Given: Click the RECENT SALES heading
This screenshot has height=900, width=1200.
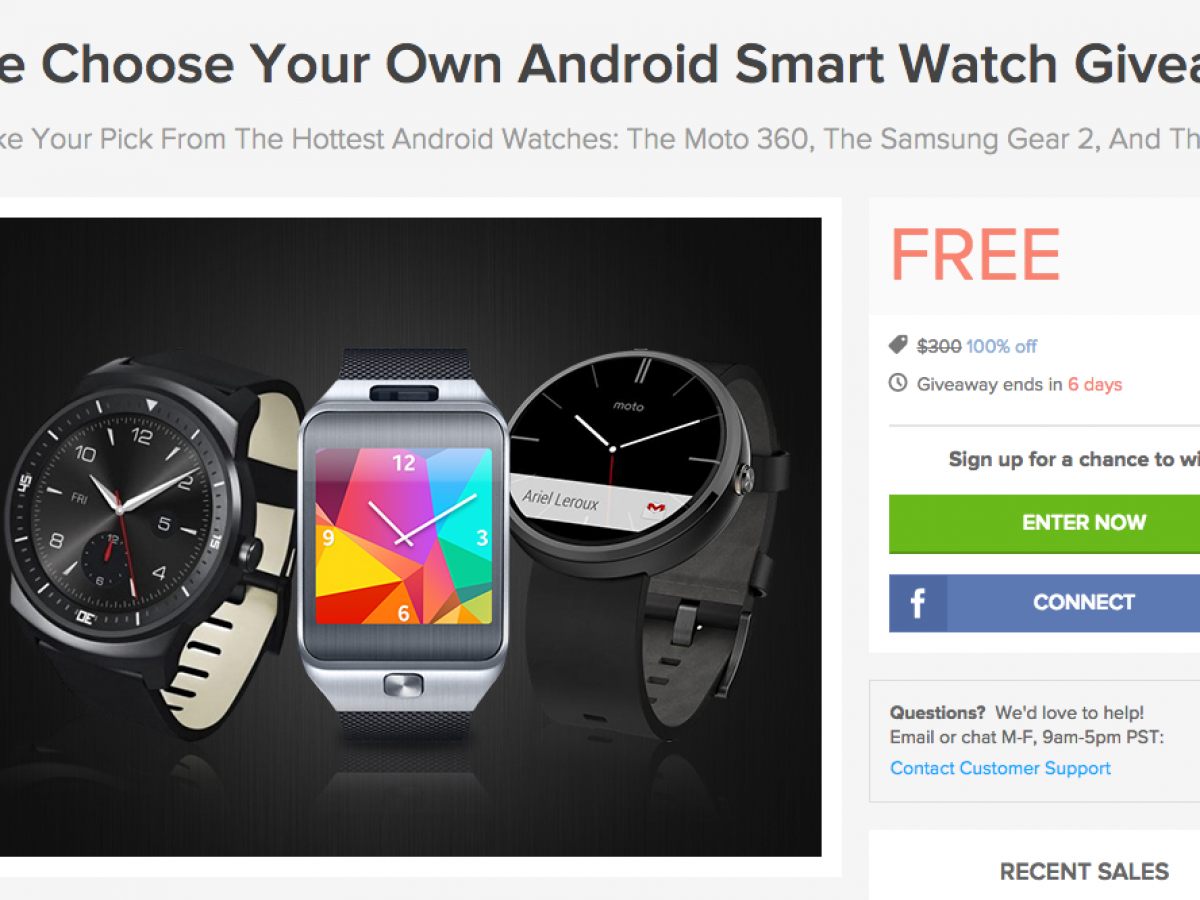Looking at the screenshot, I should click(x=1084, y=871).
